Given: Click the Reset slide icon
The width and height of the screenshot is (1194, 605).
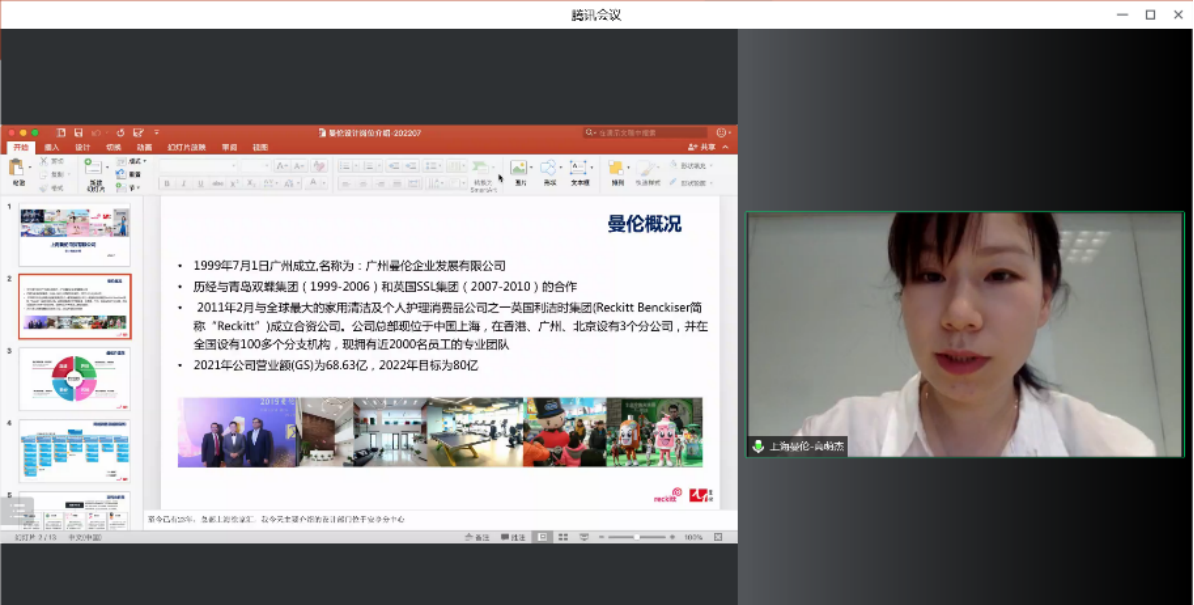Looking at the screenshot, I should [121, 174].
